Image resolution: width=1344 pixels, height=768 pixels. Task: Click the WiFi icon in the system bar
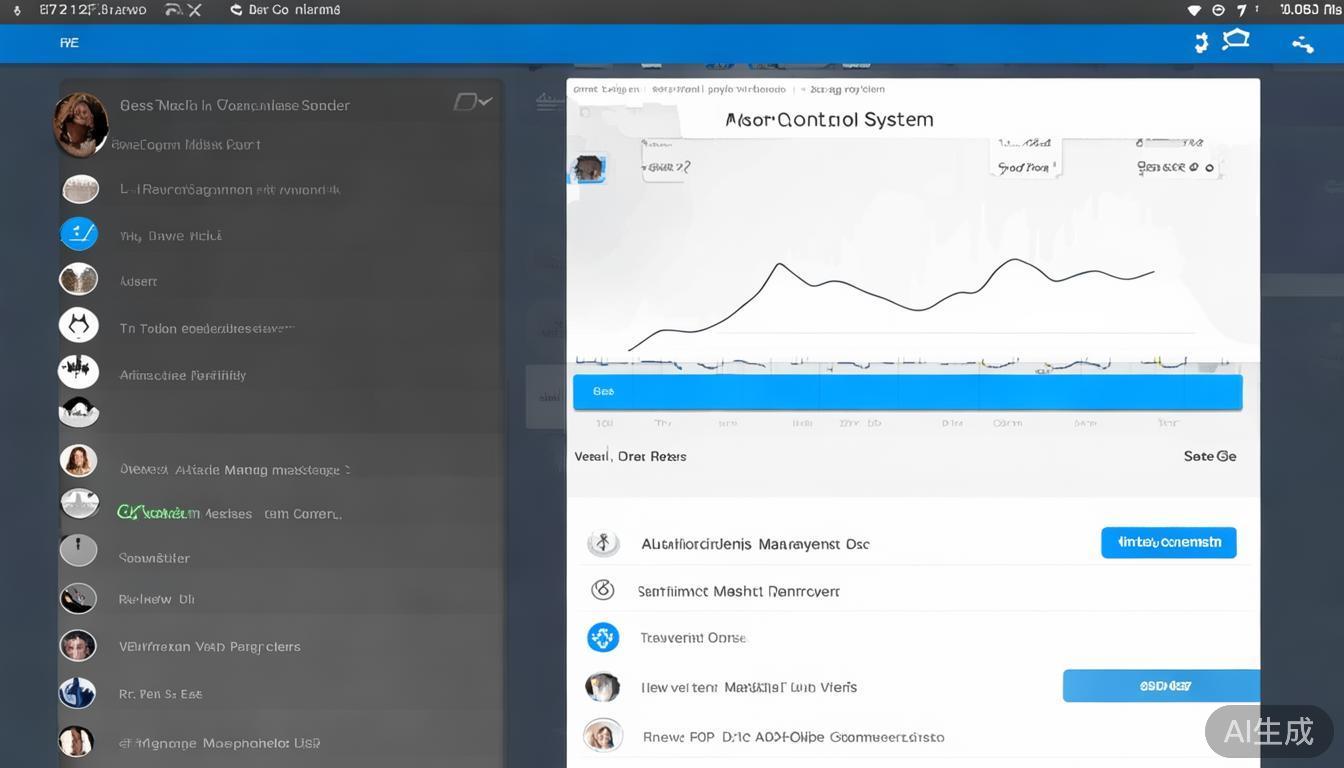pos(1194,10)
